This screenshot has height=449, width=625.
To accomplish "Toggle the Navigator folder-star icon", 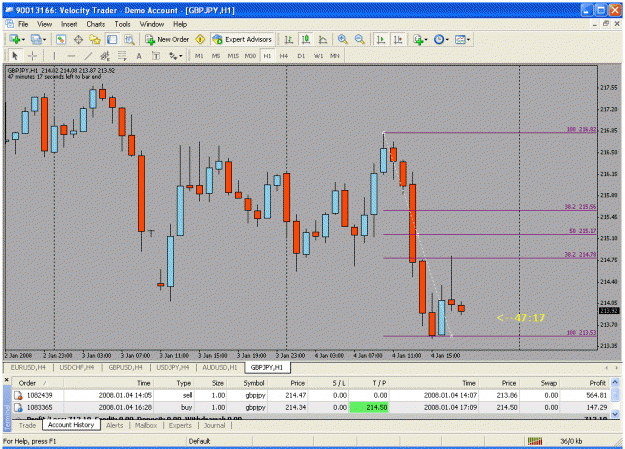I will [x=95, y=39].
